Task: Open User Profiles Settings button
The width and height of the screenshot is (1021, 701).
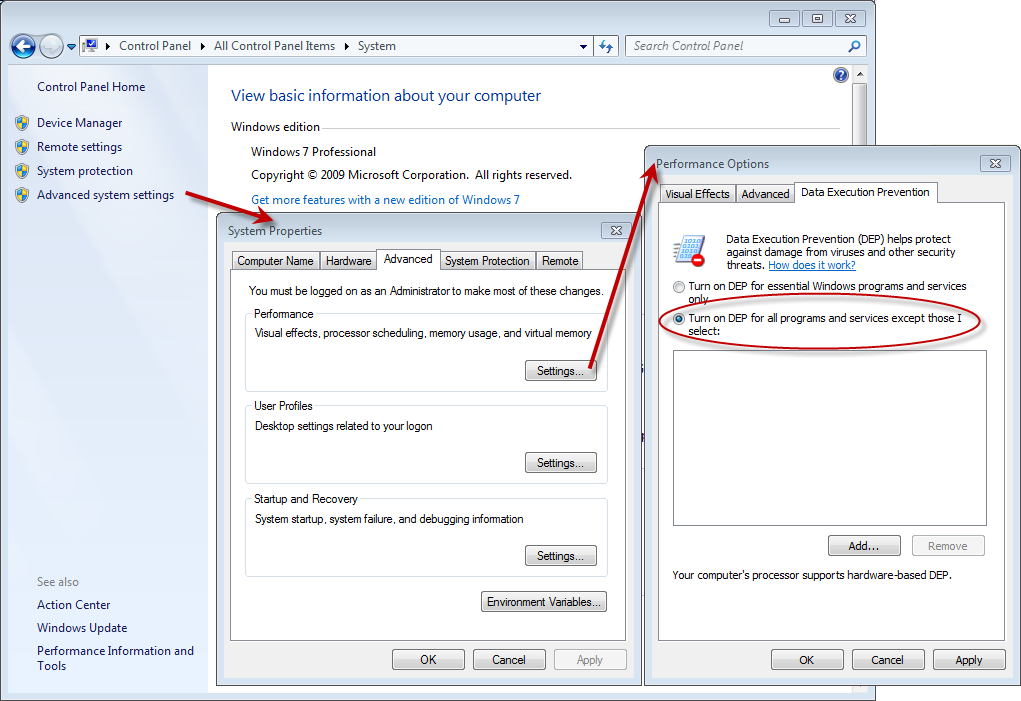Action: (561, 463)
